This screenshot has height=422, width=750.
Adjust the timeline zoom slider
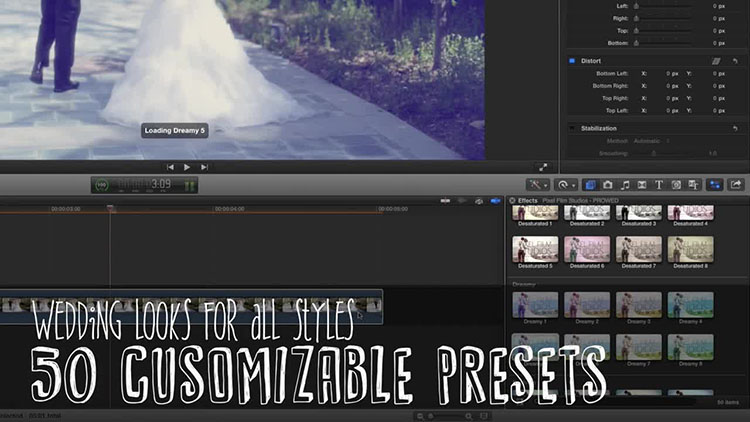450,416
